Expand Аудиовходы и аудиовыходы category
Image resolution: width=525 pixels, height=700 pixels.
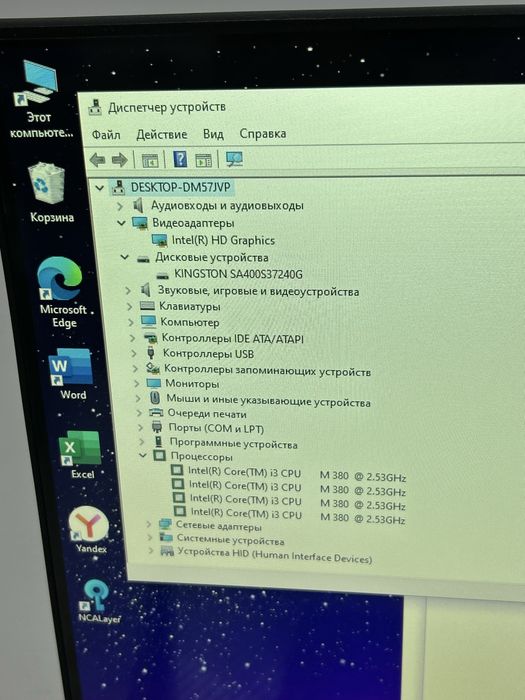[119, 206]
